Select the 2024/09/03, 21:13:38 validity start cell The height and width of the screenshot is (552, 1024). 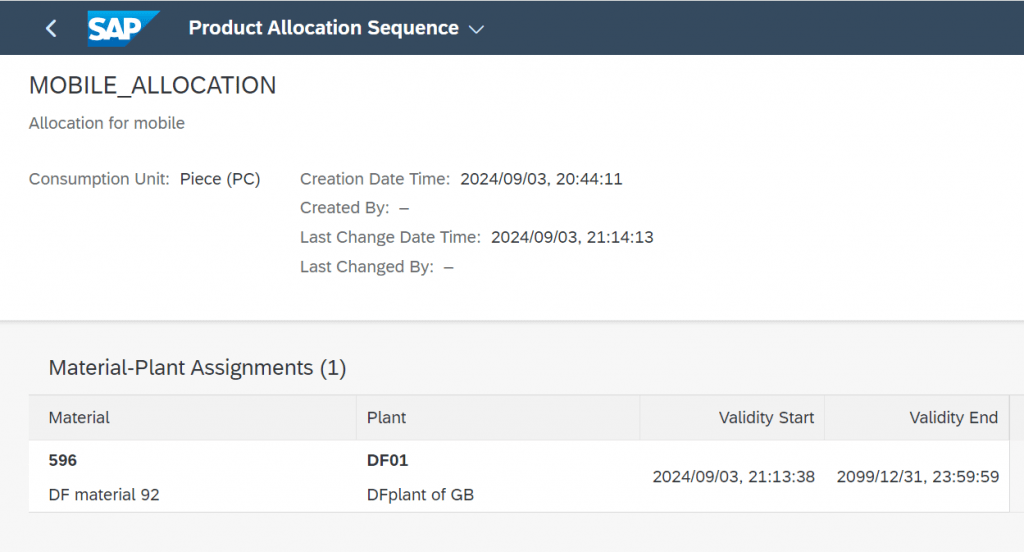733,477
